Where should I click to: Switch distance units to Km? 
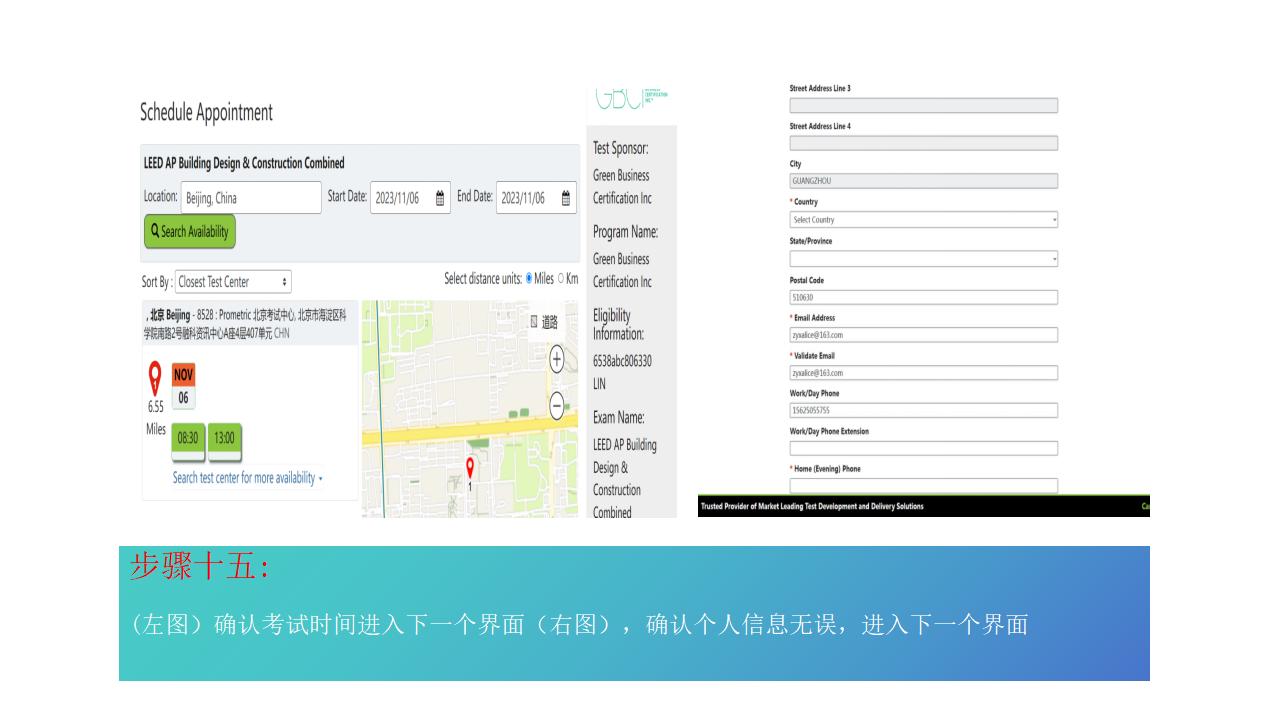coord(560,279)
